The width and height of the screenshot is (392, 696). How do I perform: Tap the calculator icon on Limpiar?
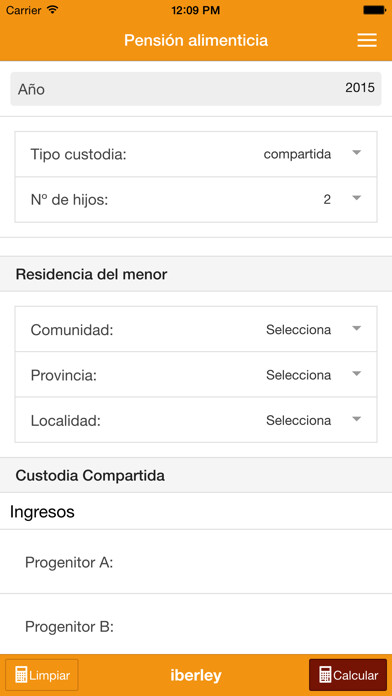pos(21,675)
